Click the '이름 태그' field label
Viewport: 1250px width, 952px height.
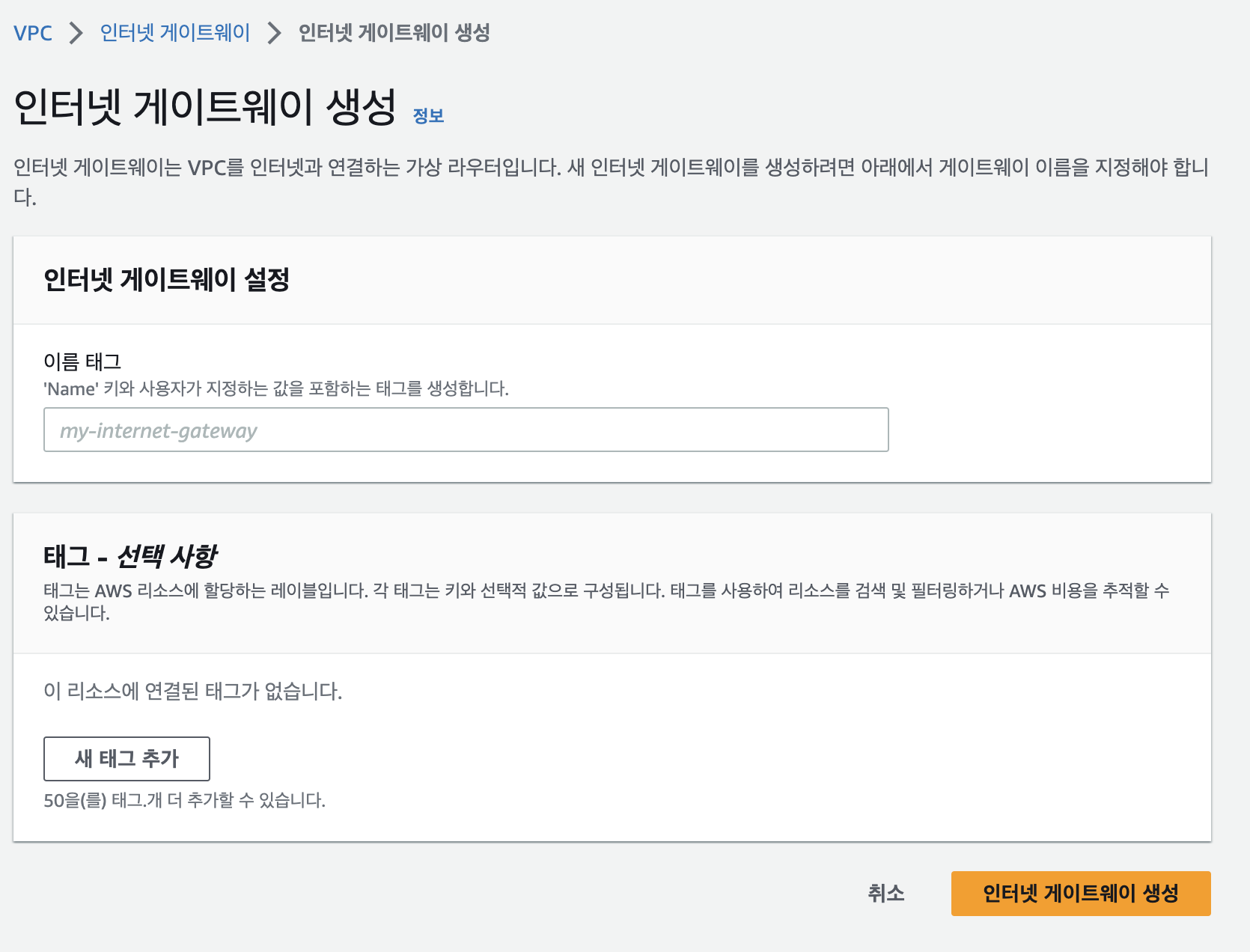(x=82, y=361)
